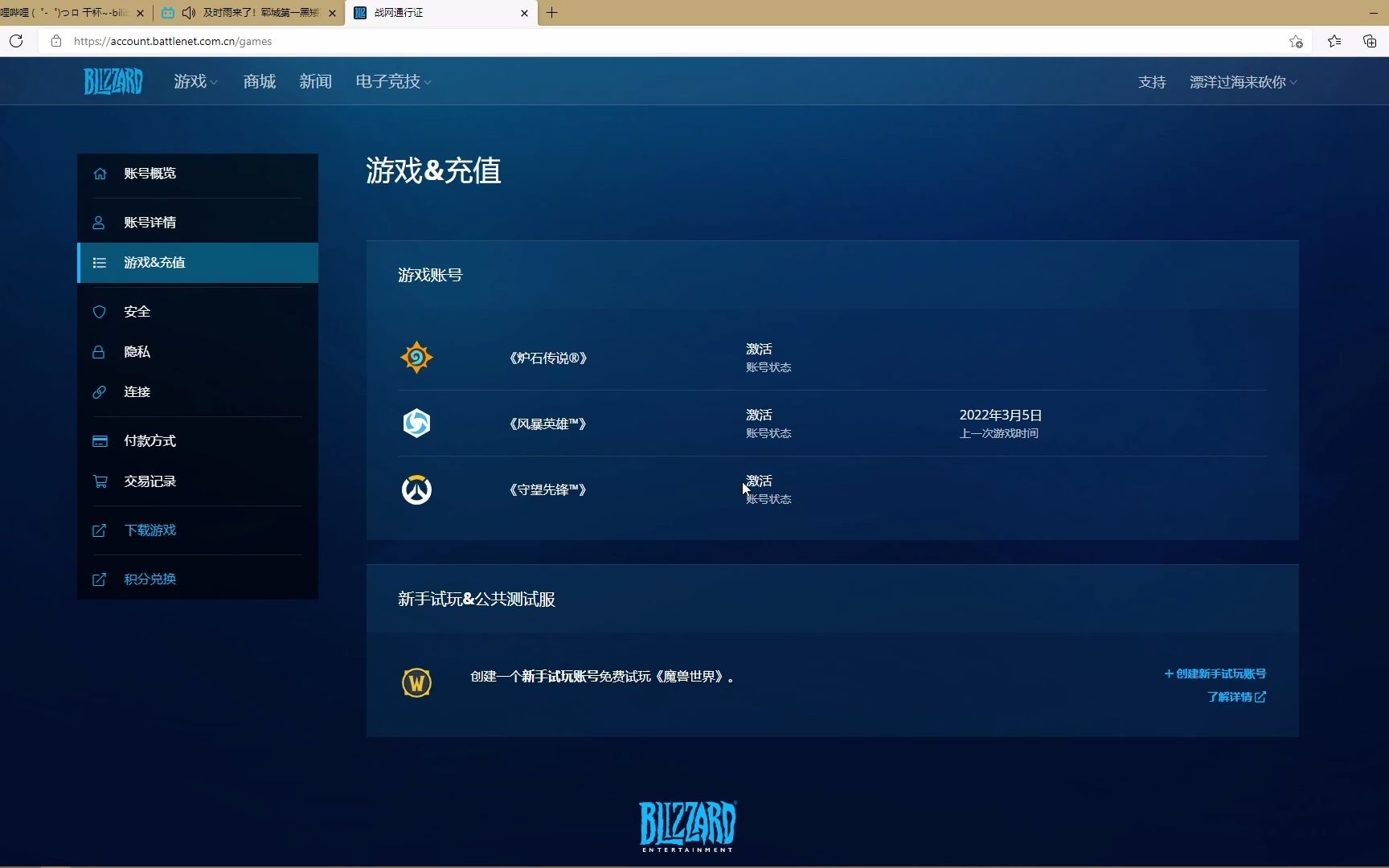Click the Overwatch game icon
Screen dimensions: 1389x868
(416, 489)
